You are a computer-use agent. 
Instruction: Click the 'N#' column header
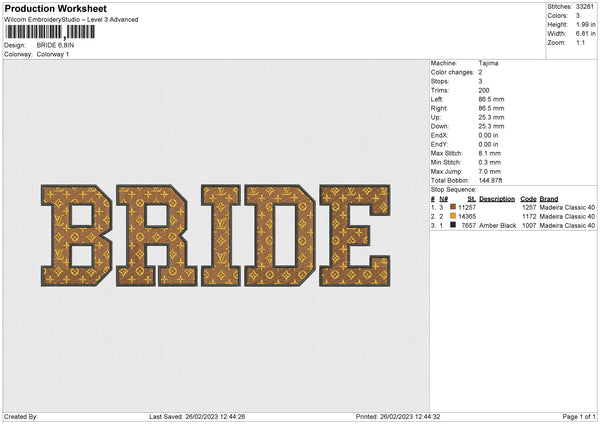443,199
